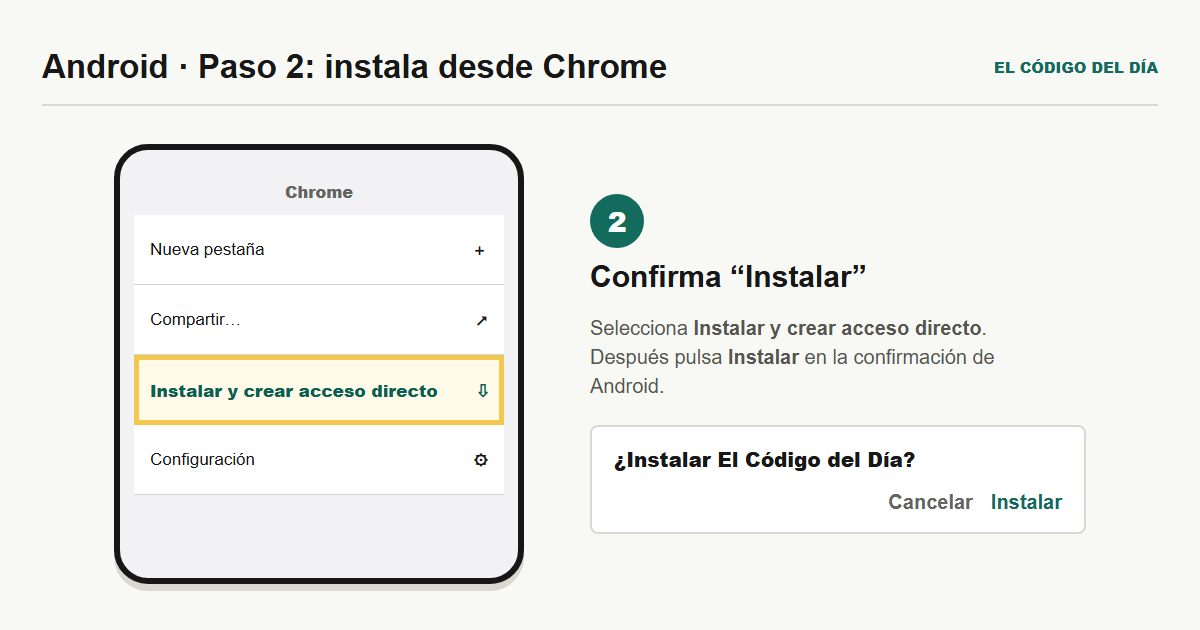Viewport: 1200px width, 630px height.
Task: Click the Chrome title in the phone mockup
Action: [x=319, y=192]
